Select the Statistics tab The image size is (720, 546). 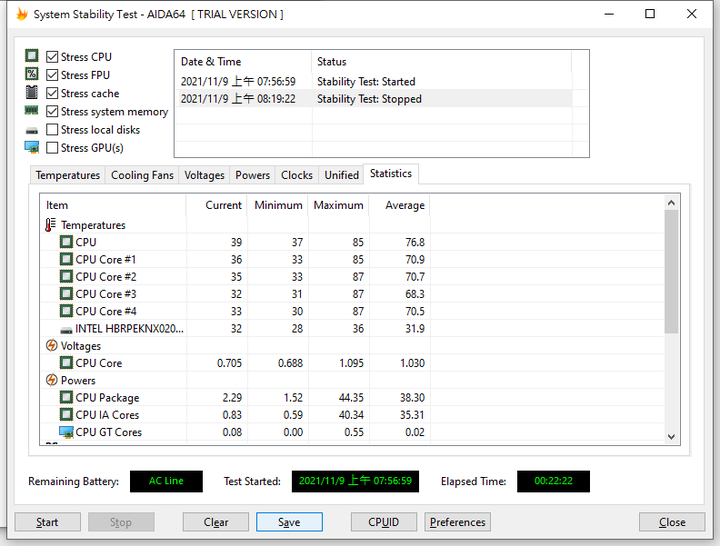391,174
